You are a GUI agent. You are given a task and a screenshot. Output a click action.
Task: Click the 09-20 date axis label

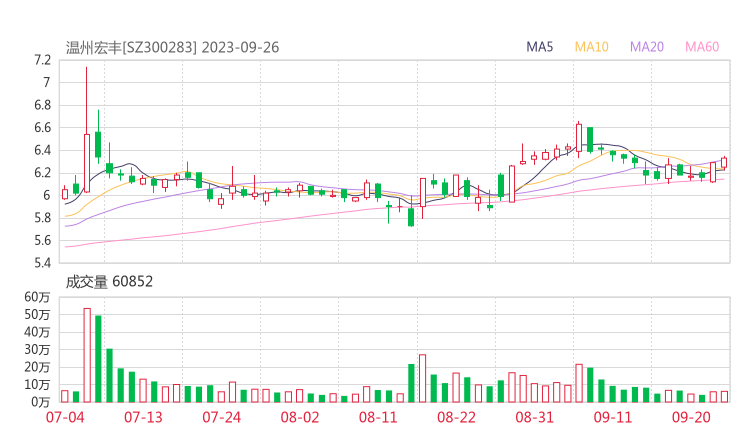[691, 417]
